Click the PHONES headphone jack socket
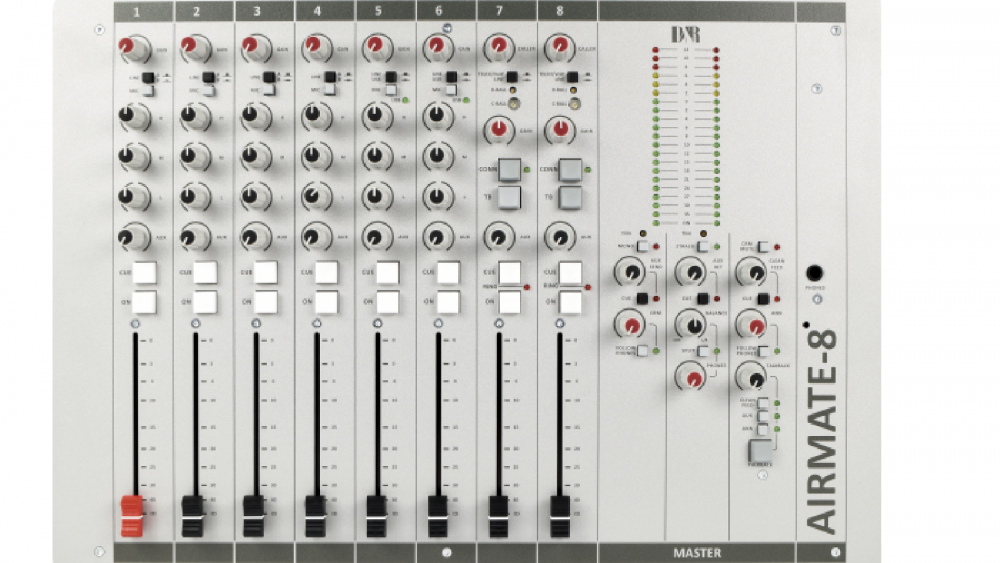Viewport: 1000px width, 563px height. point(814,273)
